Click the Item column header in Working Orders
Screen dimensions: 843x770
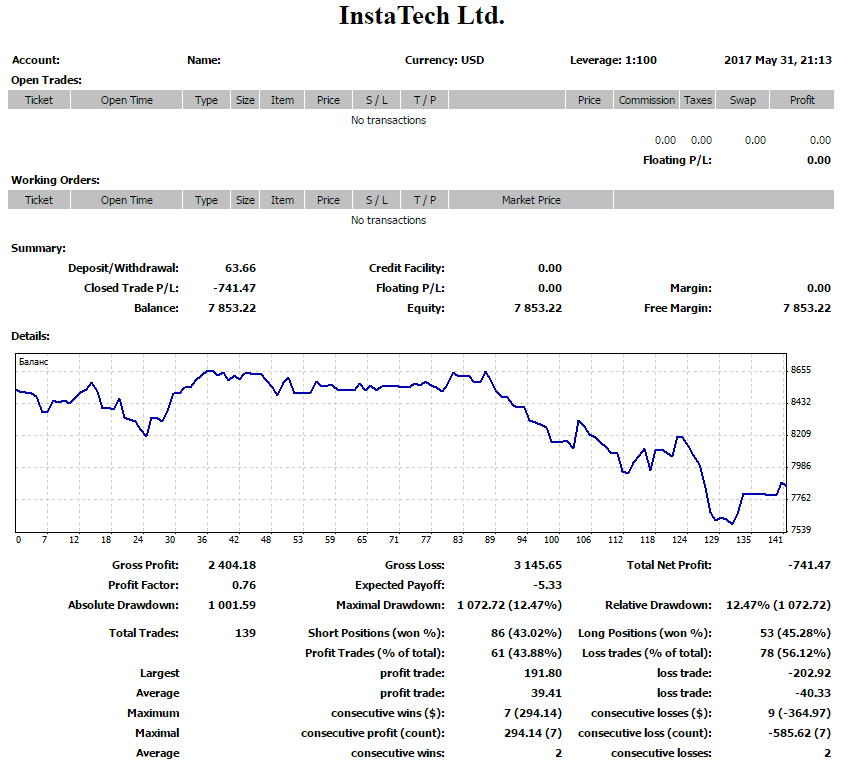[282, 200]
